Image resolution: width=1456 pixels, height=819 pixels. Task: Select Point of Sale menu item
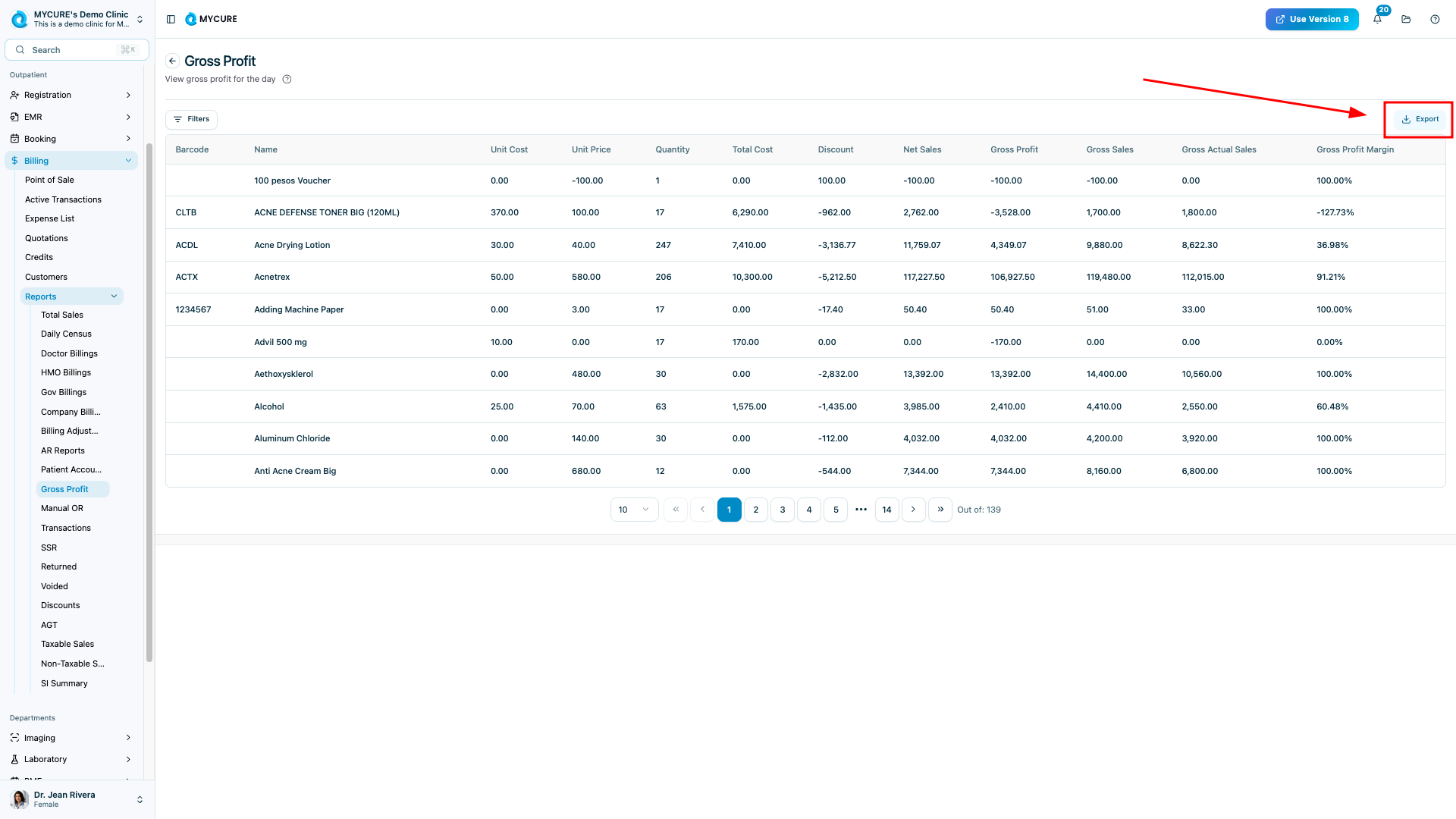(x=49, y=180)
